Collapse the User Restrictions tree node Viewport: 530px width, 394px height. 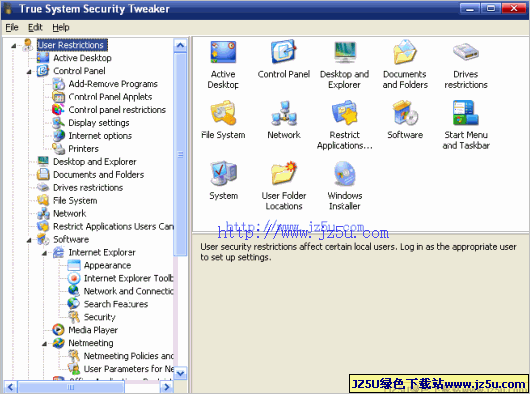14,45
